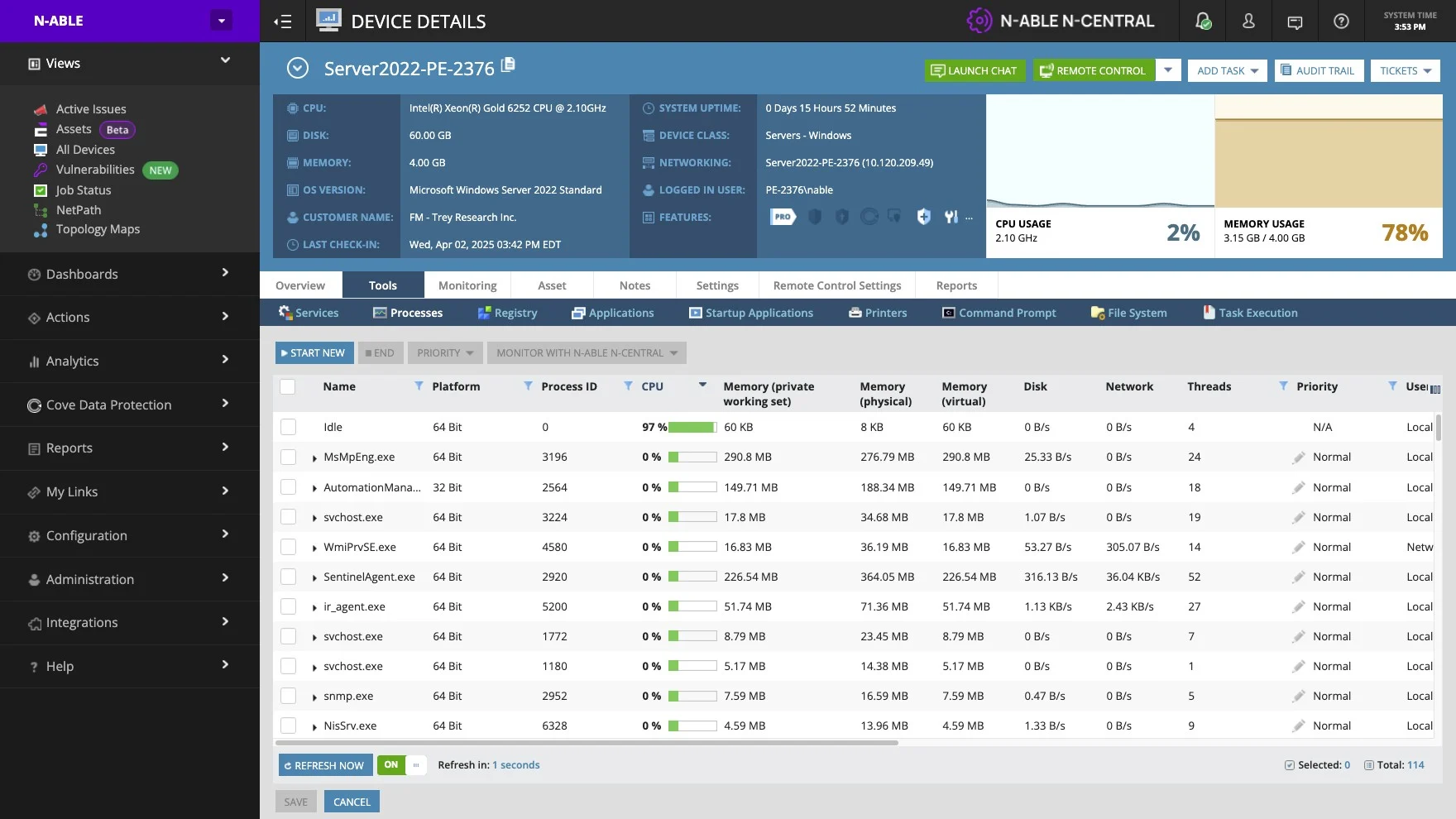Image resolution: width=1456 pixels, height=819 pixels.
Task: Open the column chooser icon
Action: pos(1435,389)
